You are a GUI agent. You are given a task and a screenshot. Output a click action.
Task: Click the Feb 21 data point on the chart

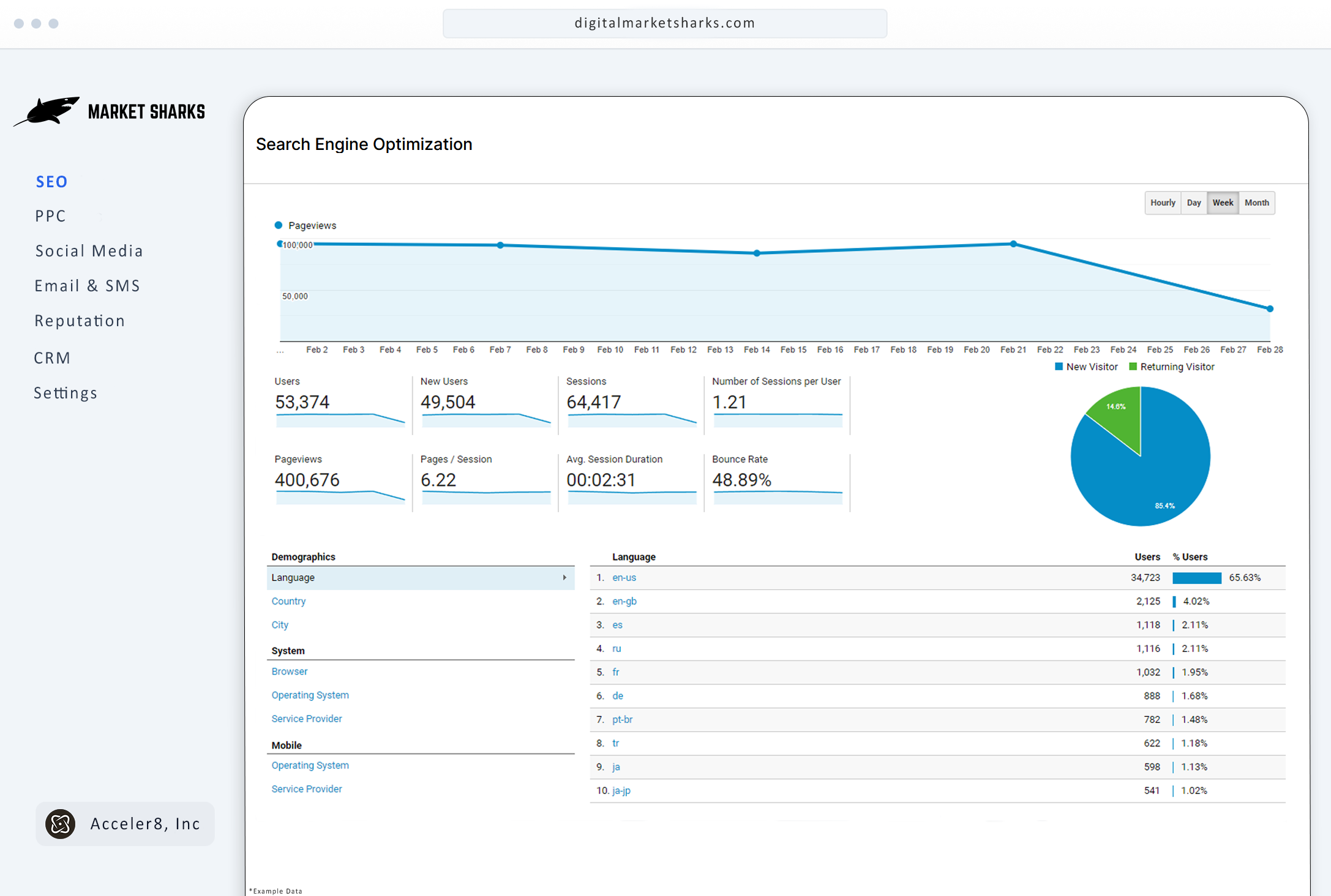[x=1014, y=243]
